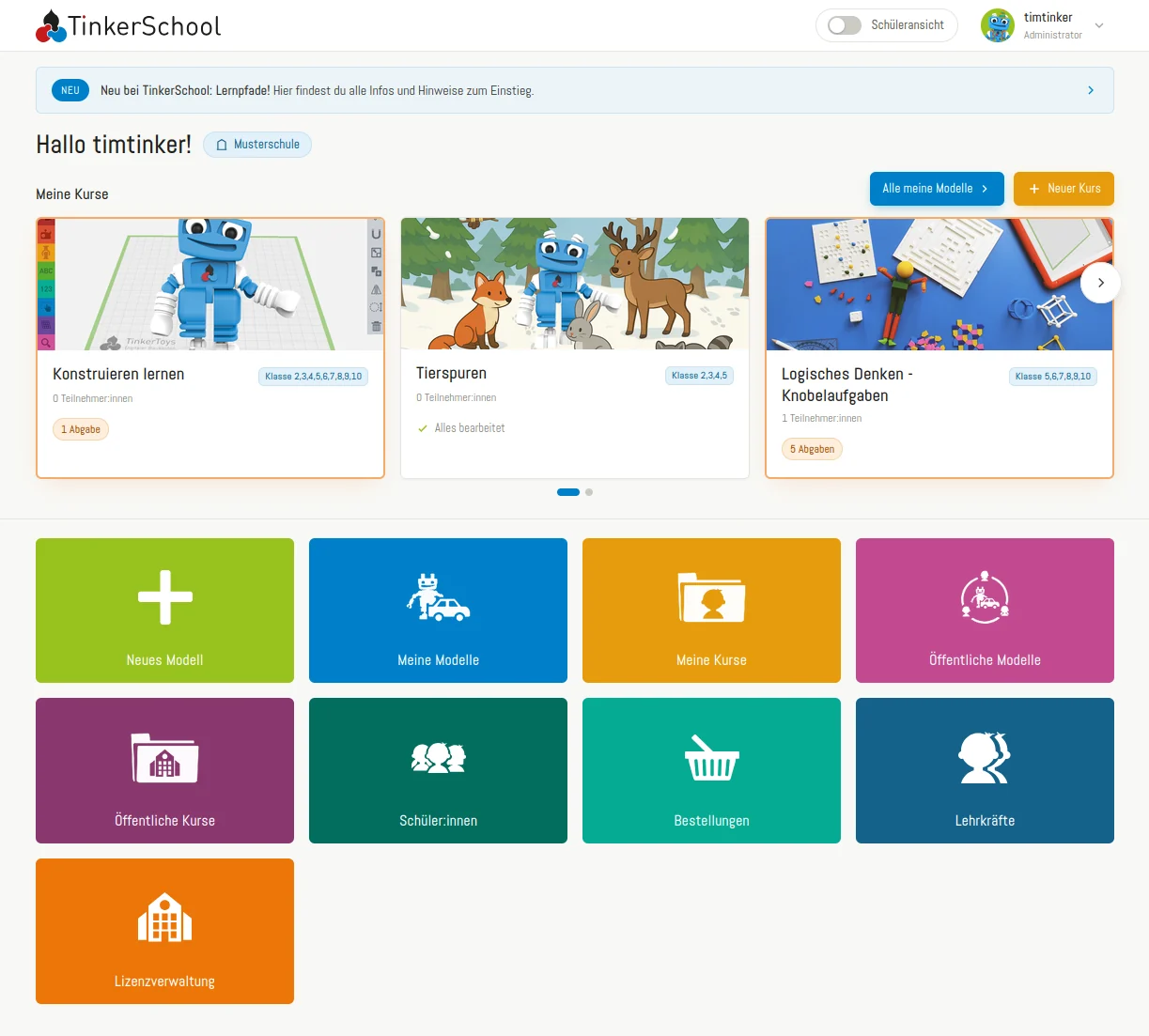Open the 5 Abgaben badge
The width and height of the screenshot is (1149, 1036).
[812, 449]
